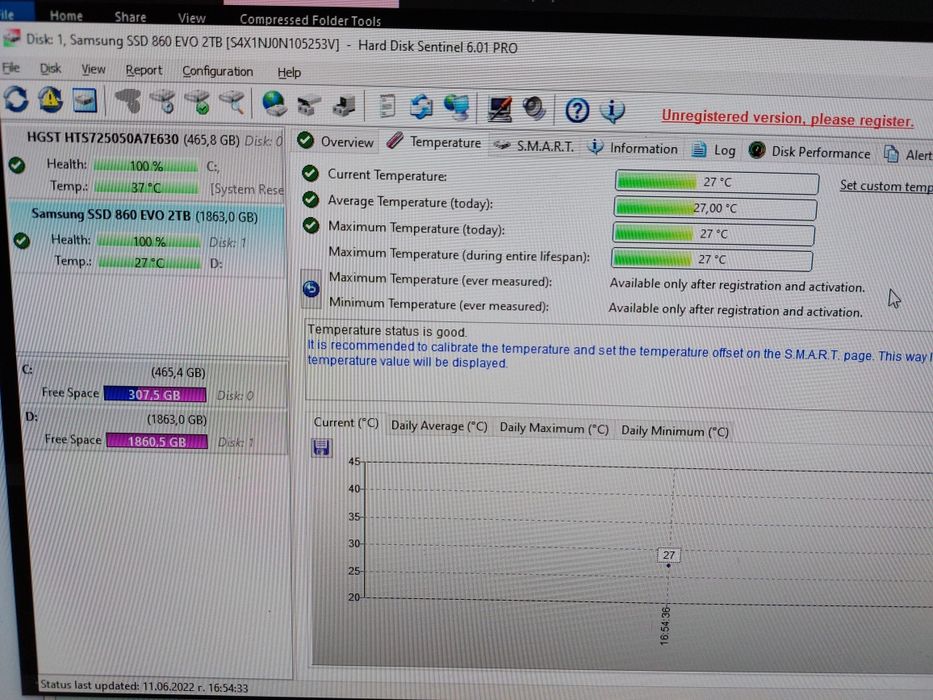Click the blue circular arrow icon beside Maximum Temperature

coord(311,289)
